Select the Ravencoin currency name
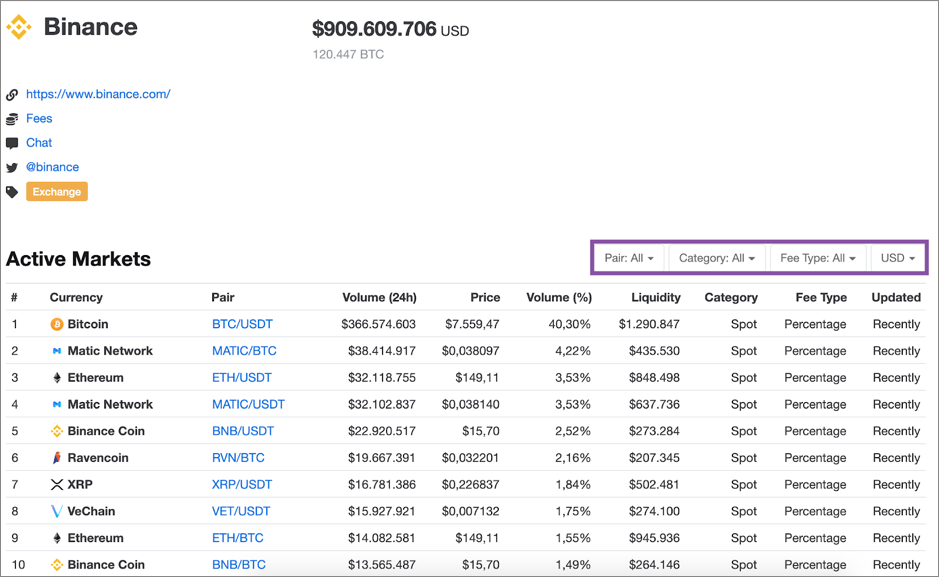 coord(98,458)
